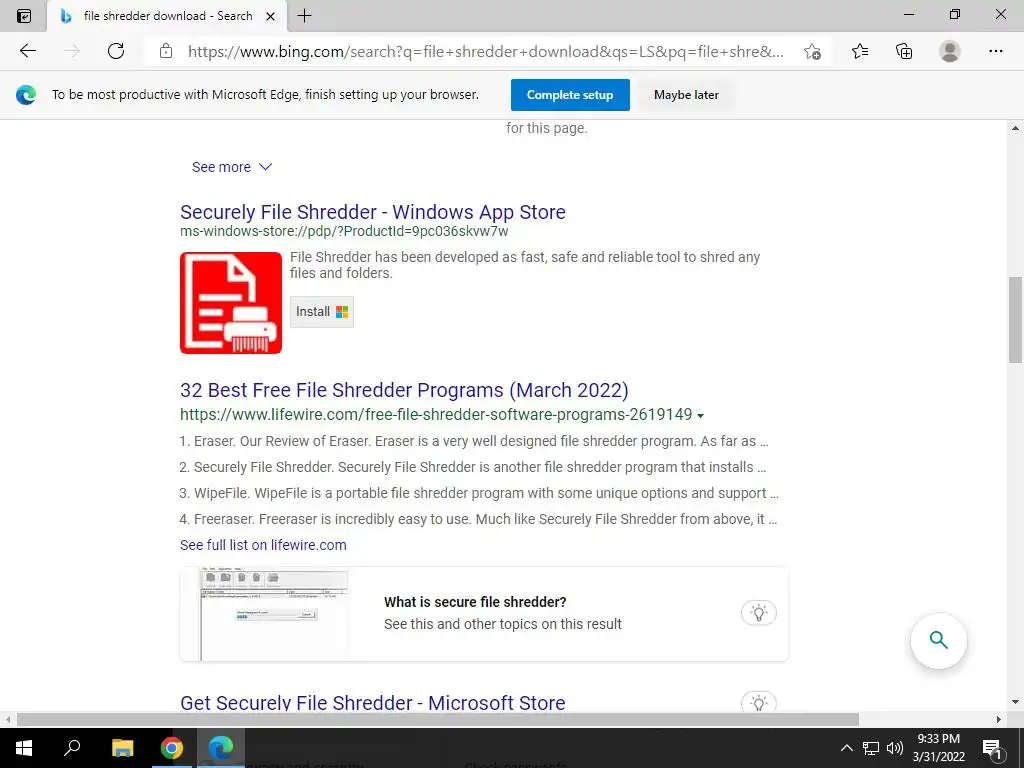Open a new tab with plus button
This screenshot has height=768, width=1024.
pos(304,16)
